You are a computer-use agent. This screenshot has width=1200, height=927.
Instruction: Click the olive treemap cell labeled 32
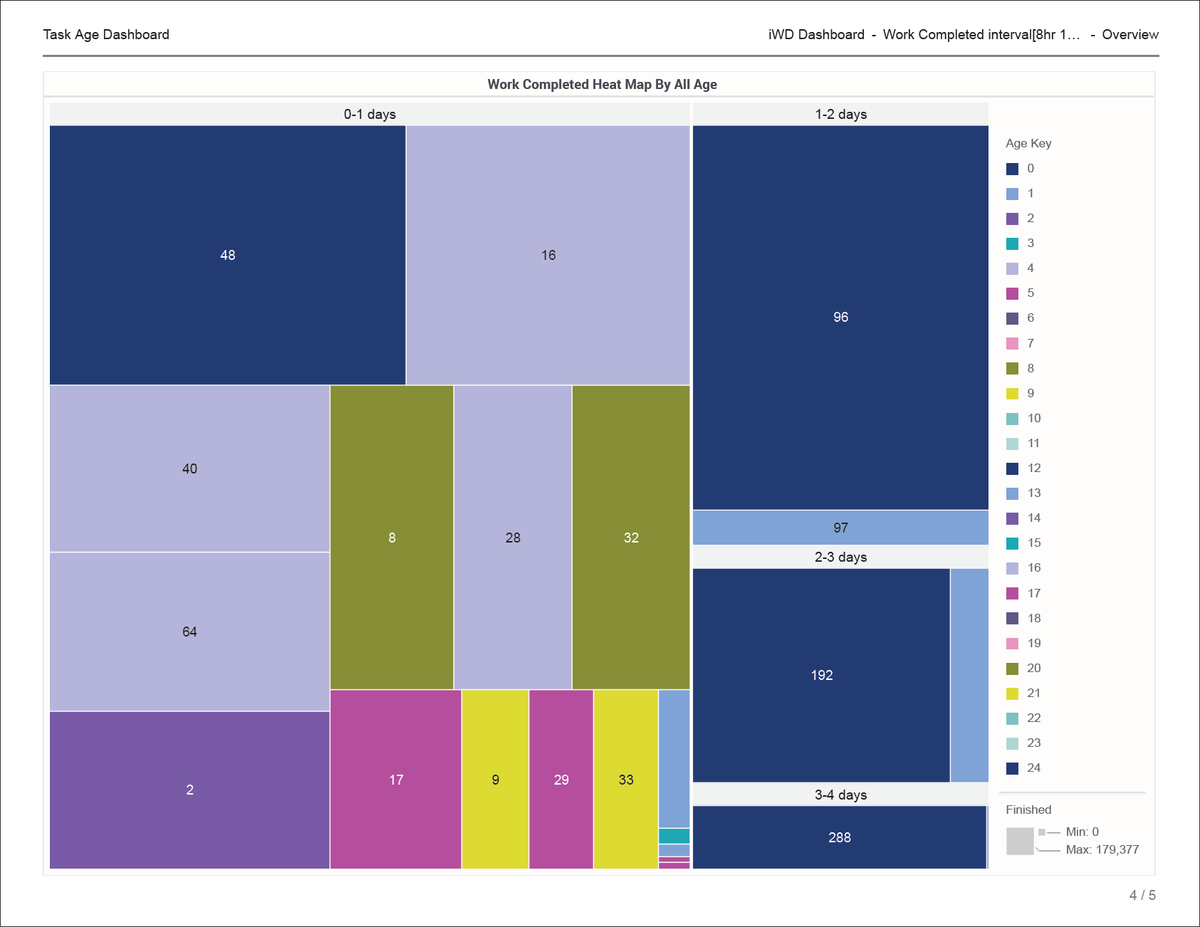(631, 537)
